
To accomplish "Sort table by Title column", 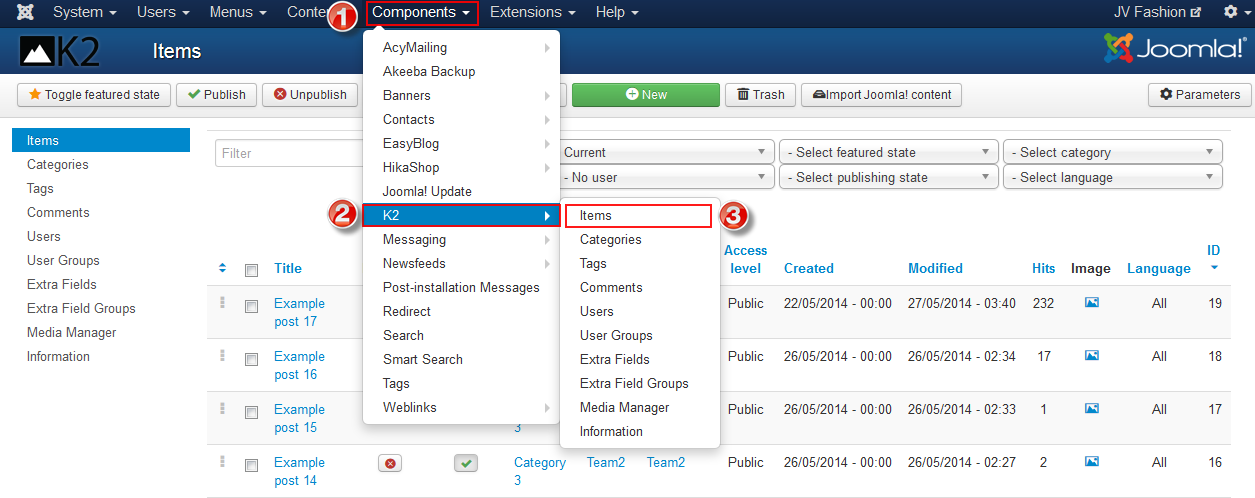I will tap(288, 268).
